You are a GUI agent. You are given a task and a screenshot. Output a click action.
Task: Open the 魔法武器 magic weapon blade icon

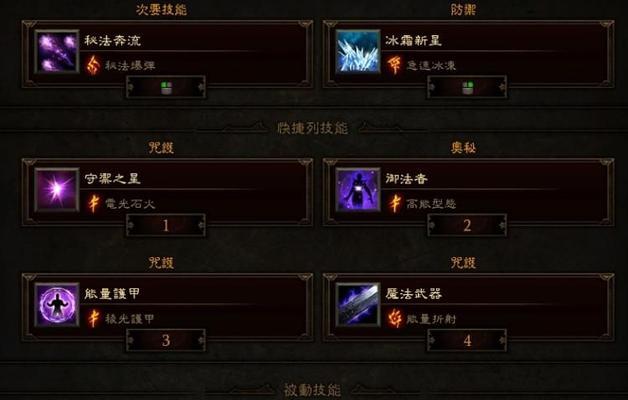point(358,305)
